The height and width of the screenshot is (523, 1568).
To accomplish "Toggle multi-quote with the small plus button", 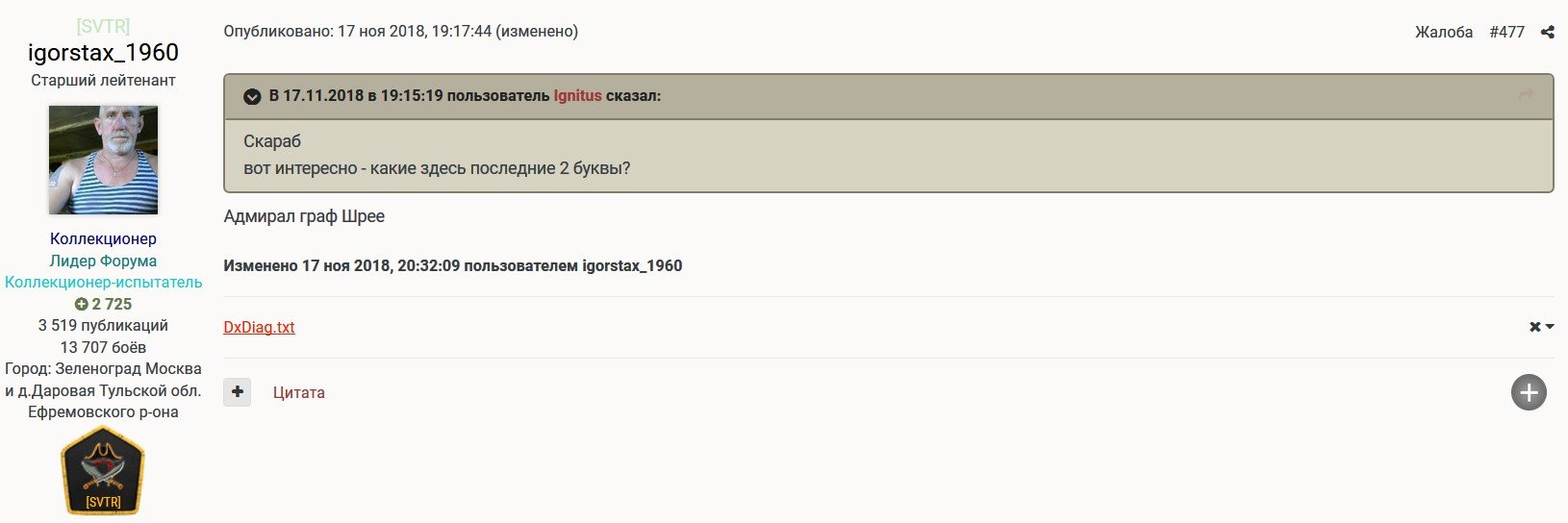I will (238, 391).
